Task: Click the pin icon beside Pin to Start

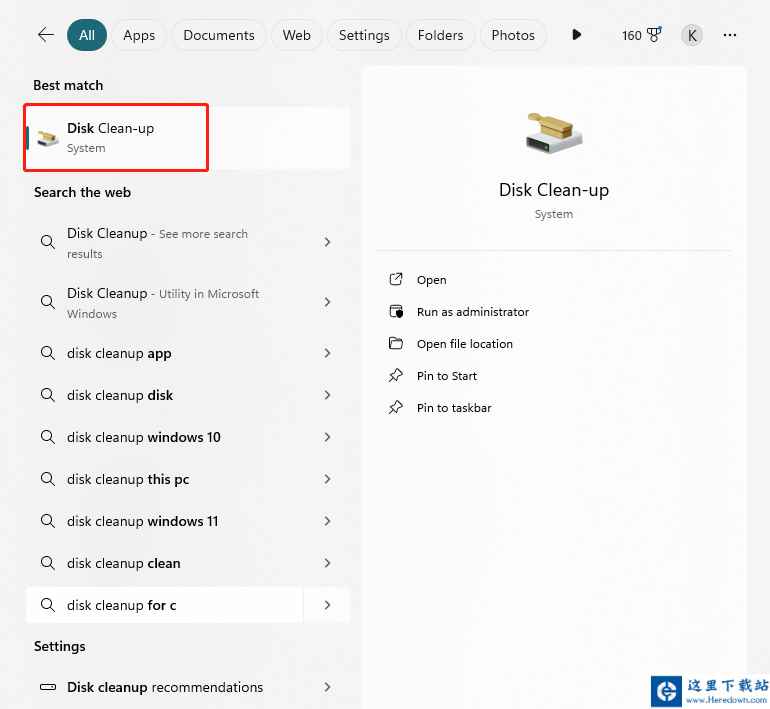Action: pyautogui.click(x=396, y=376)
